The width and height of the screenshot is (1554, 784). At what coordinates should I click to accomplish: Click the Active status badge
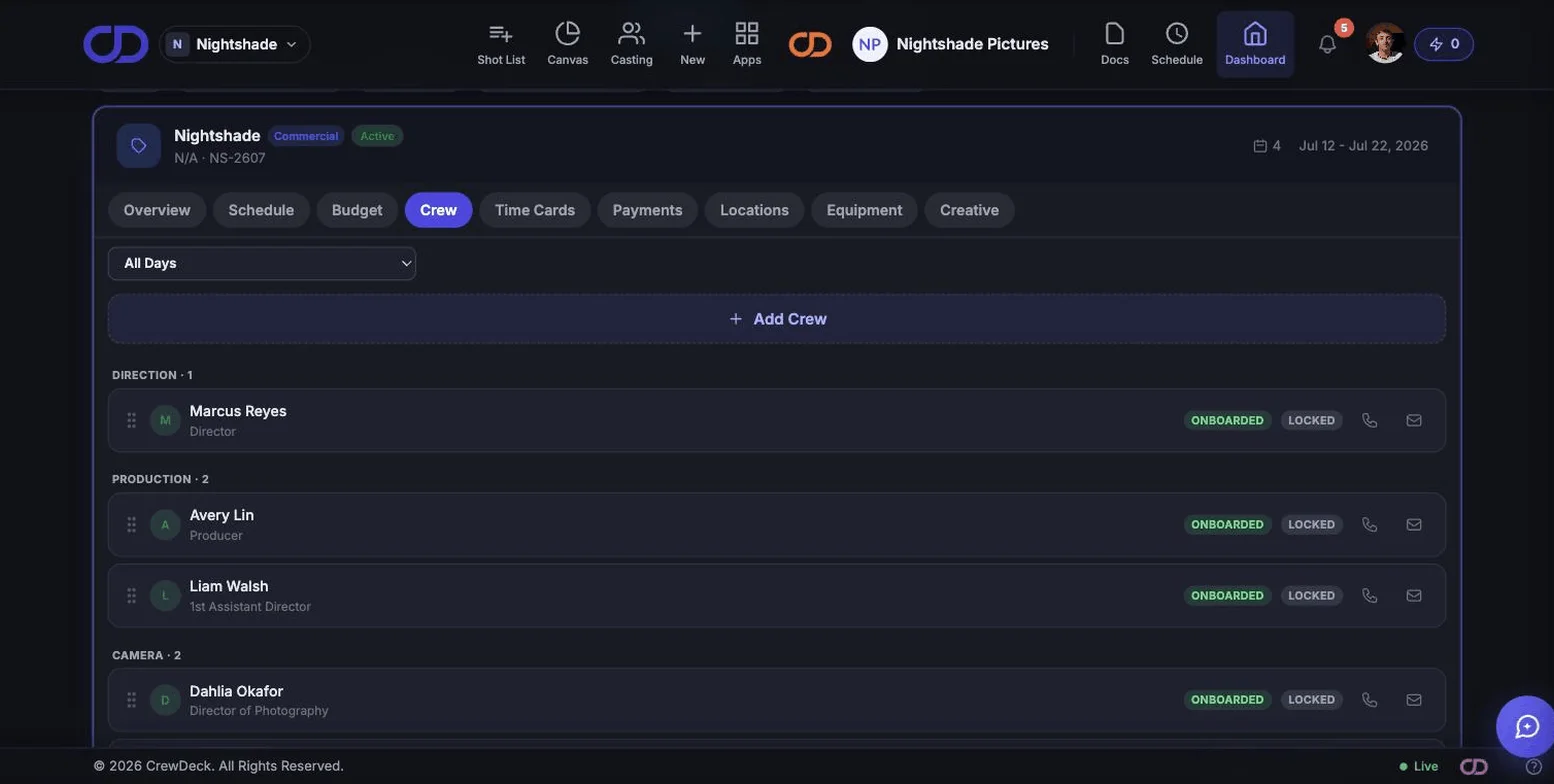377,136
